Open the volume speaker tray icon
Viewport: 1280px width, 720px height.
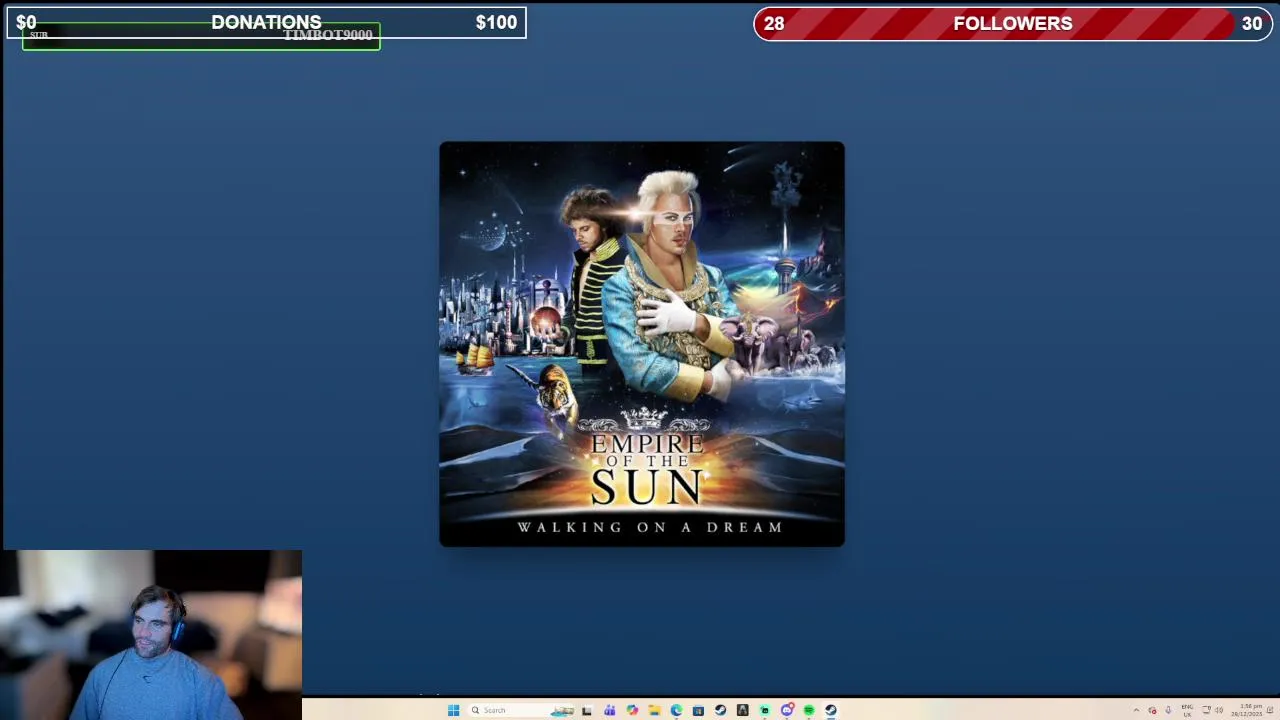1219,710
